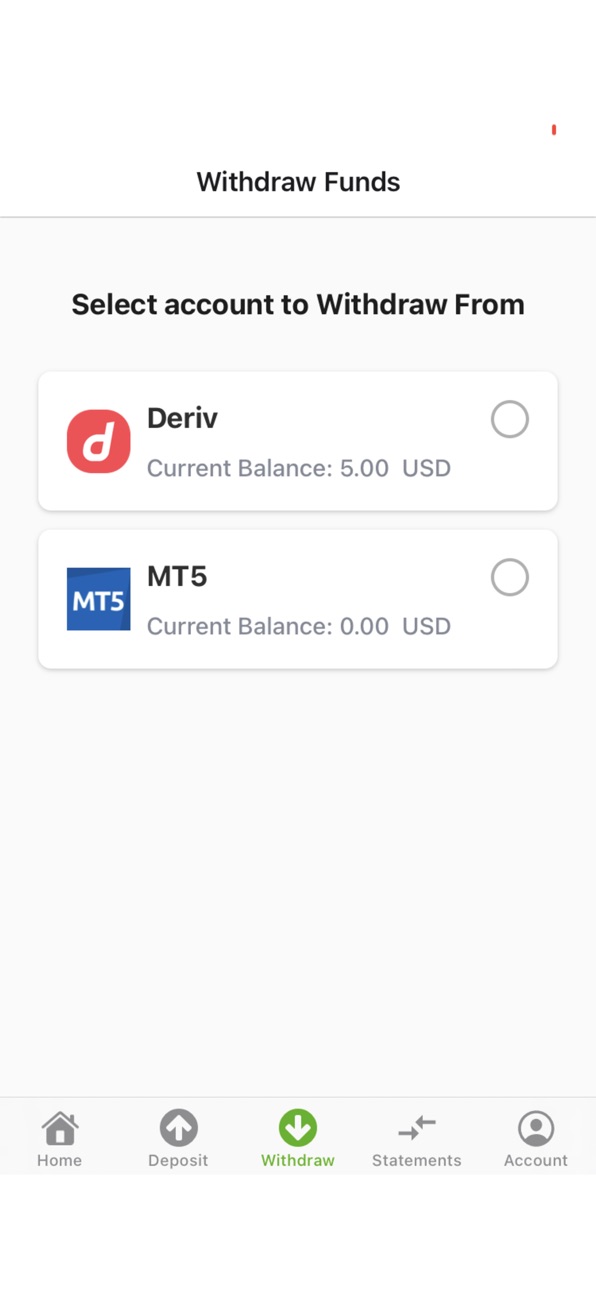The height and width of the screenshot is (1290, 596).
Task: Tap the Withdraw tab label
Action: click(x=298, y=1161)
